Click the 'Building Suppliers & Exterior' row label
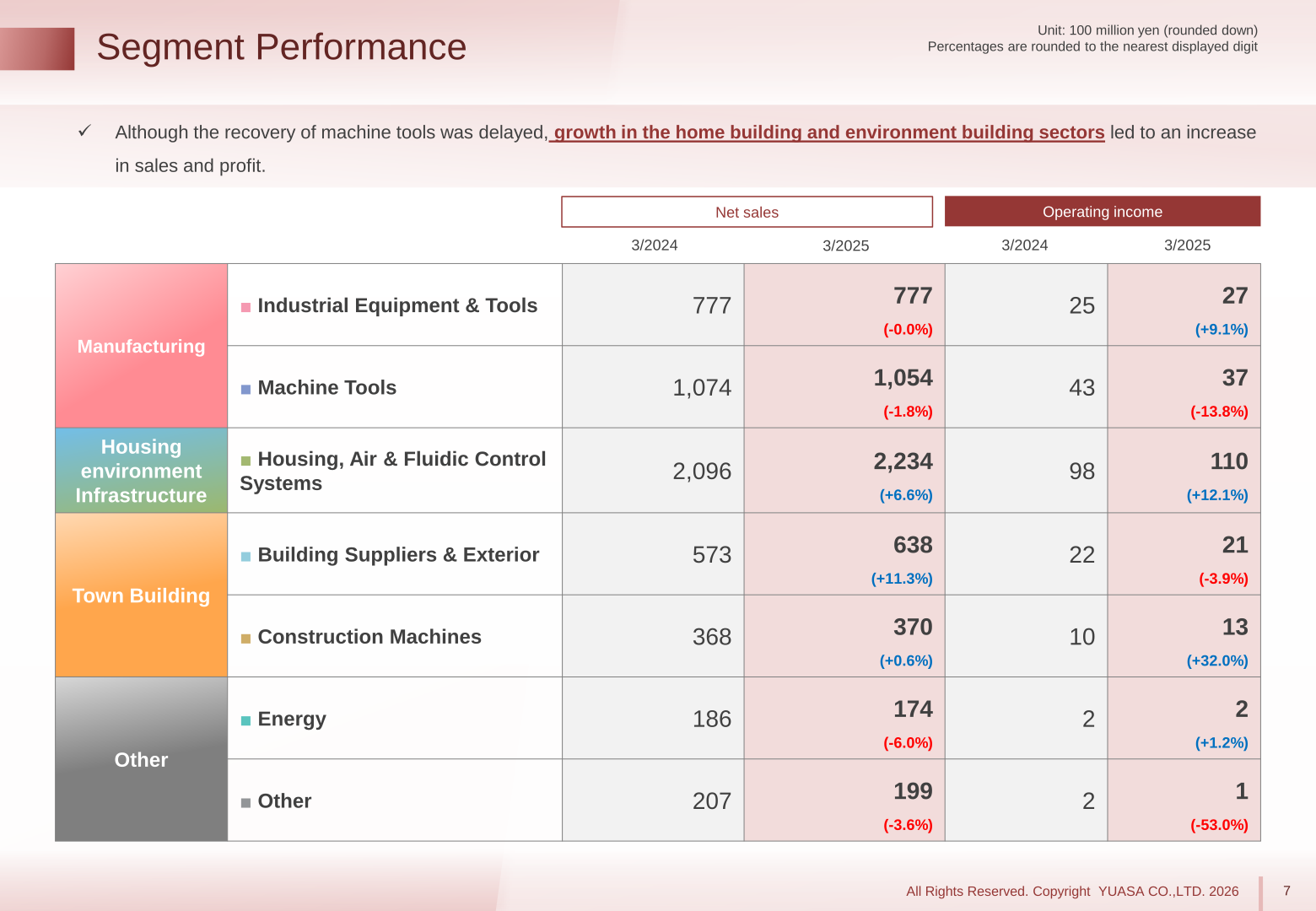Image resolution: width=1316 pixels, height=911 pixels. tap(398, 554)
